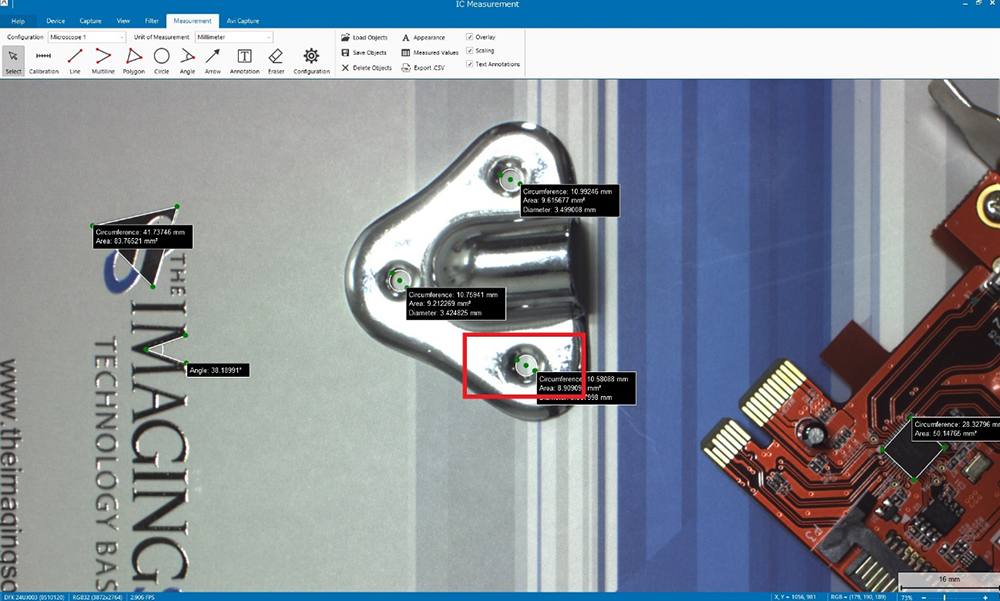This screenshot has width=1000, height=601.
Task: Click the Export .CSV button label
Action: click(429, 68)
